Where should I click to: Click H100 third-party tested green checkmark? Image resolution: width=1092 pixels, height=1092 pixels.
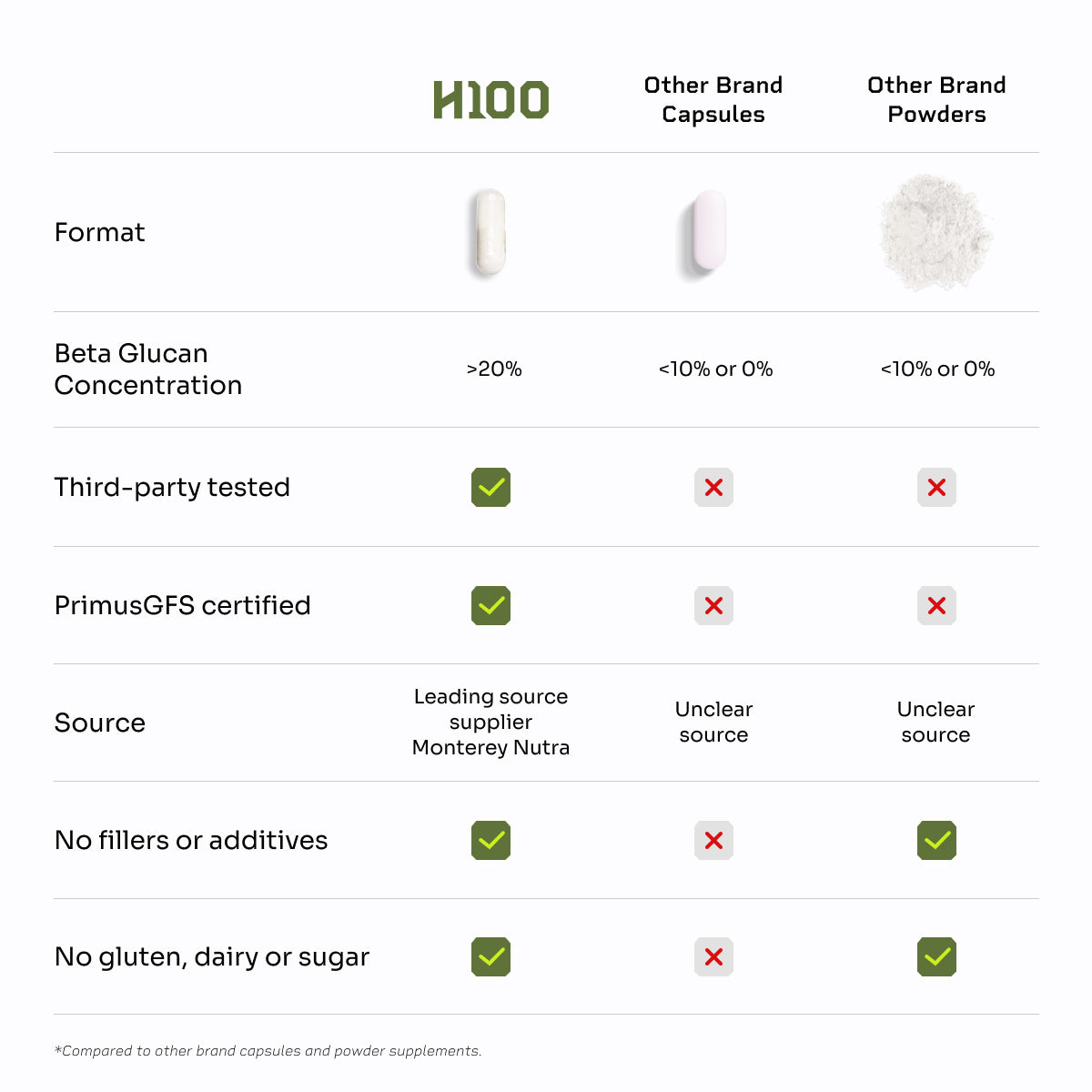[x=490, y=488]
